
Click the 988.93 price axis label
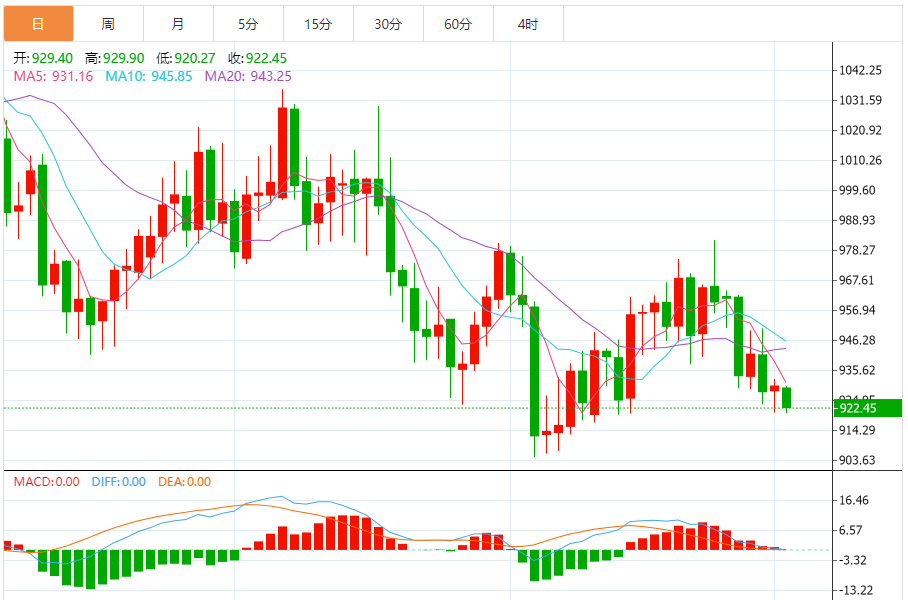tap(858, 221)
